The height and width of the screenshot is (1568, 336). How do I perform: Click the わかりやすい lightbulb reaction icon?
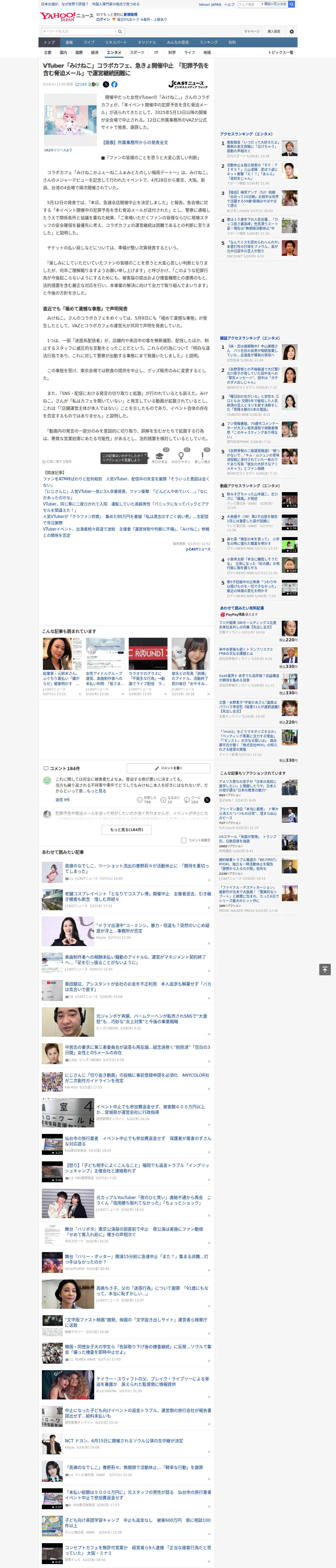[x=181, y=456]
